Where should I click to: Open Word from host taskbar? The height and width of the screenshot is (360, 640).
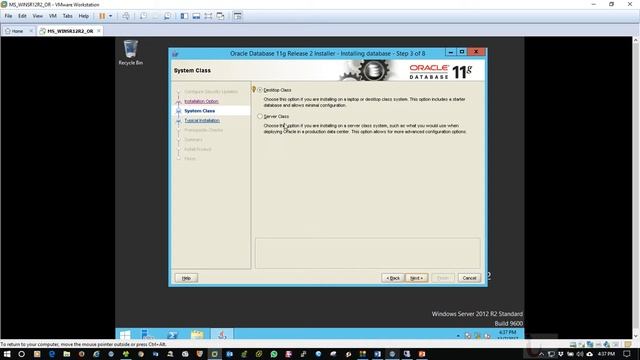[377, 354]
